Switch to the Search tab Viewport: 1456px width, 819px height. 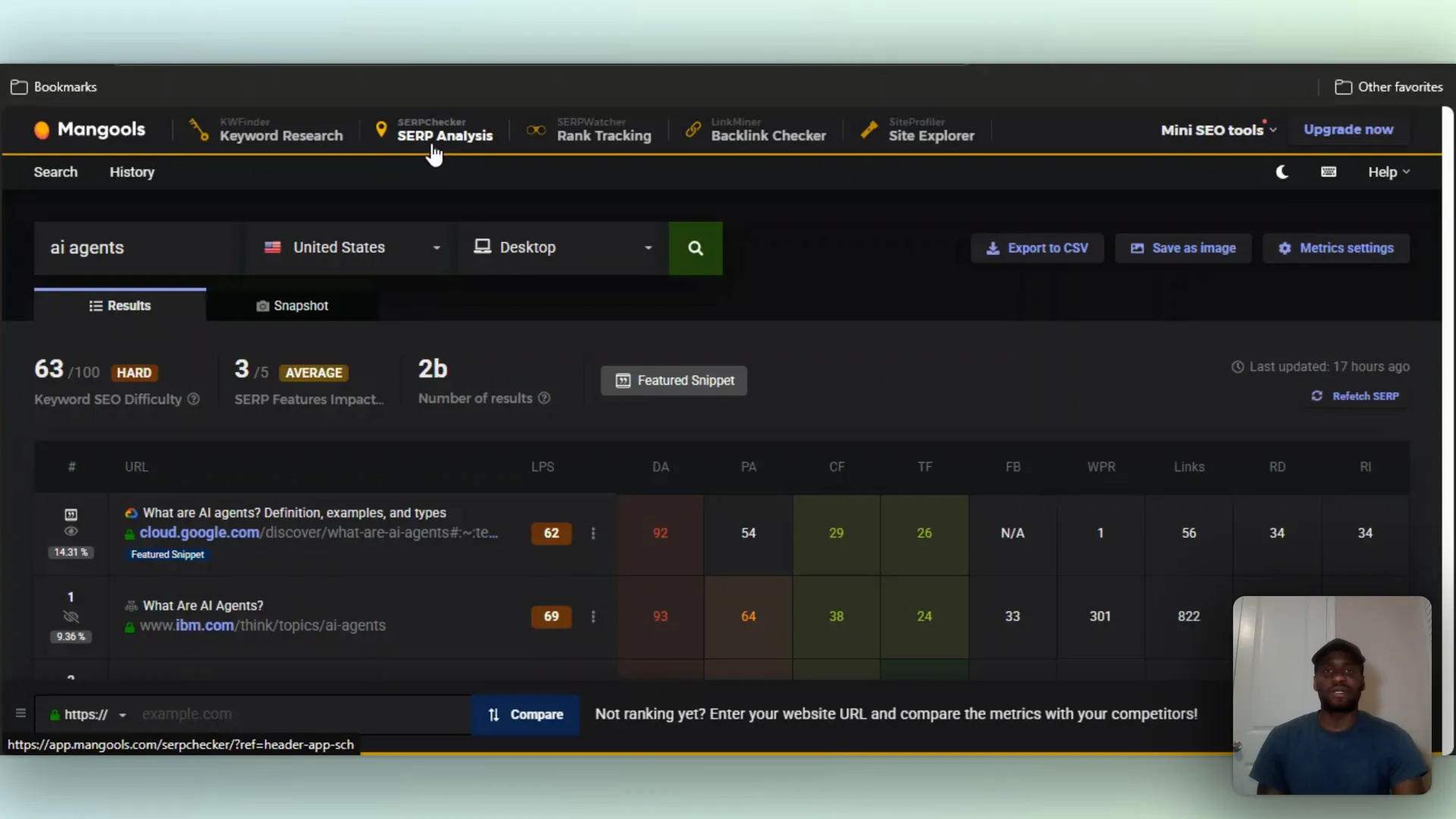(55, 172)
